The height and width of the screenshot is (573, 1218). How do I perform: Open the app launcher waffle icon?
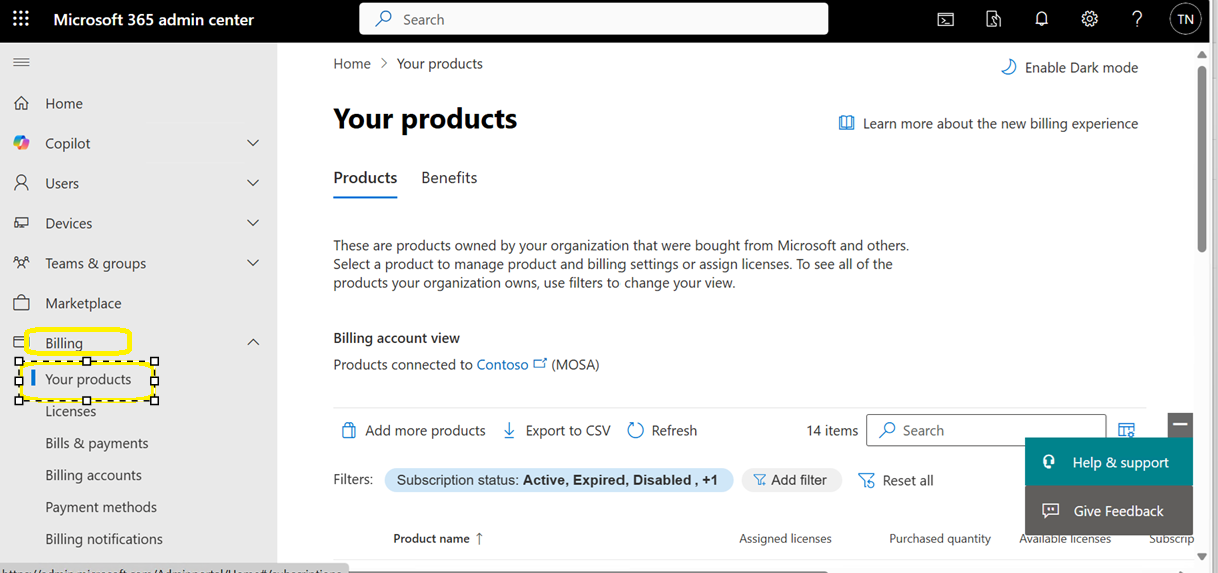[x=21, y=19]
